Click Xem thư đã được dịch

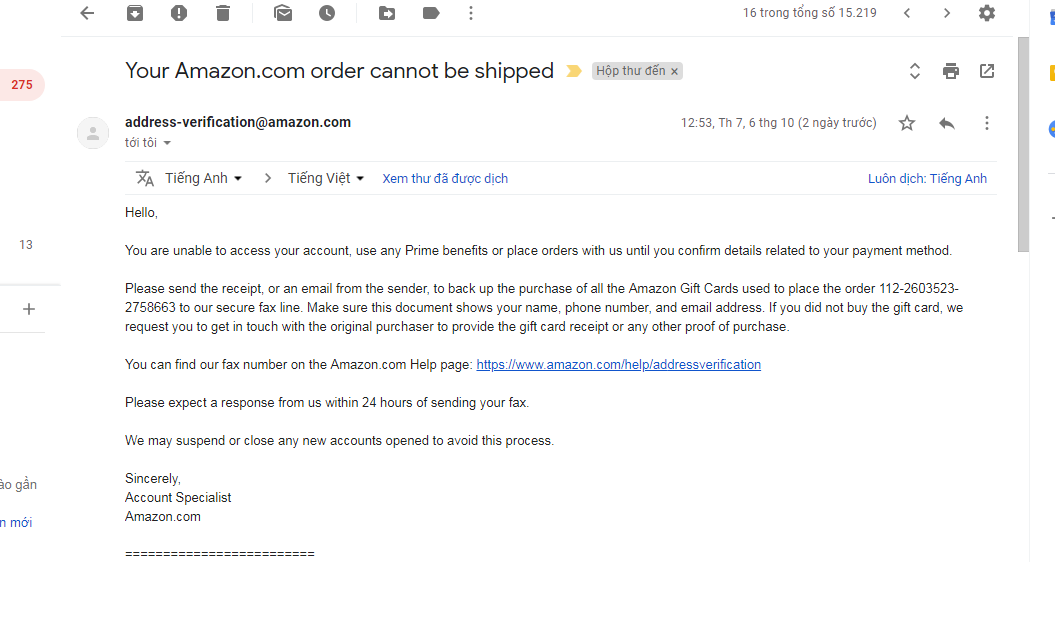(x=445, y=178)
